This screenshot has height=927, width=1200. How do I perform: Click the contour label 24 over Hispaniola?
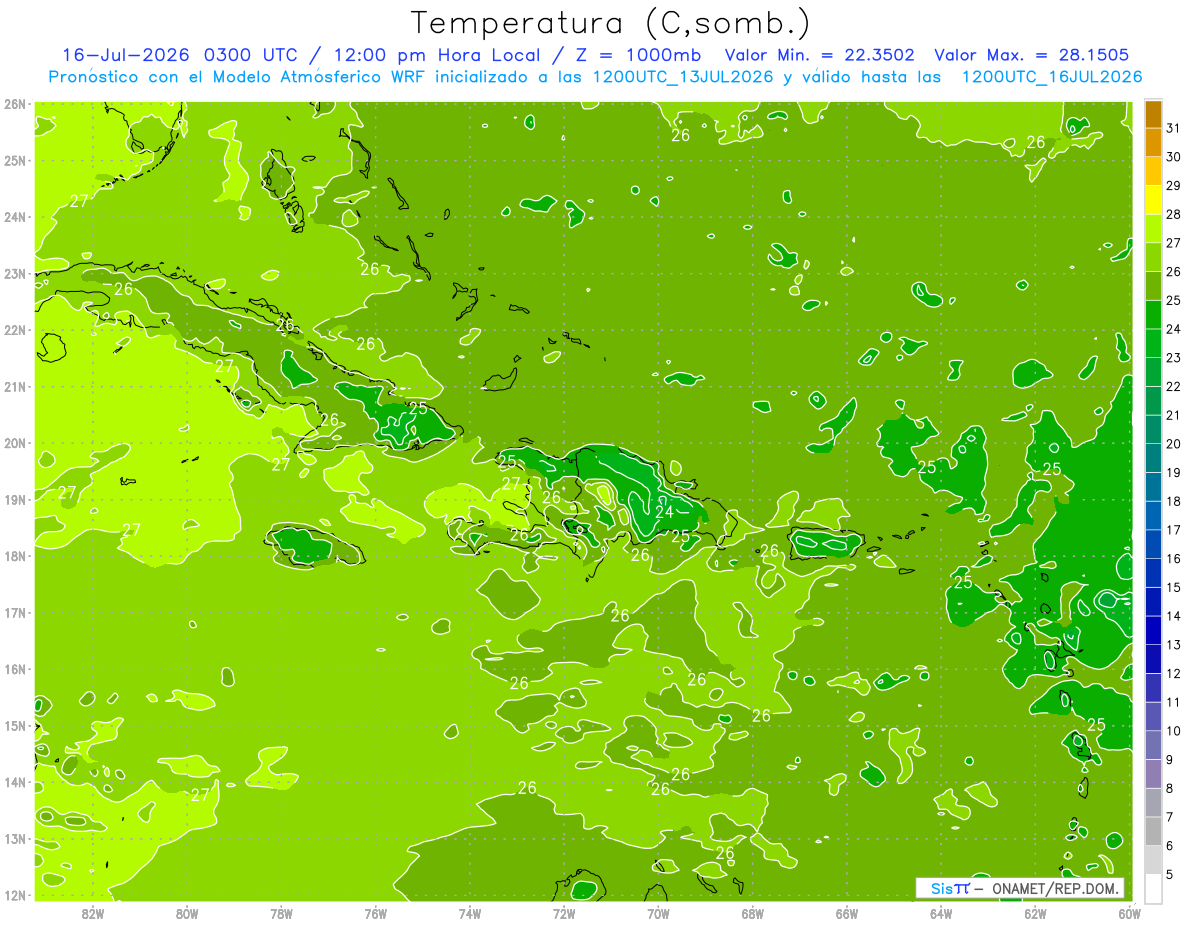[664, 512]
